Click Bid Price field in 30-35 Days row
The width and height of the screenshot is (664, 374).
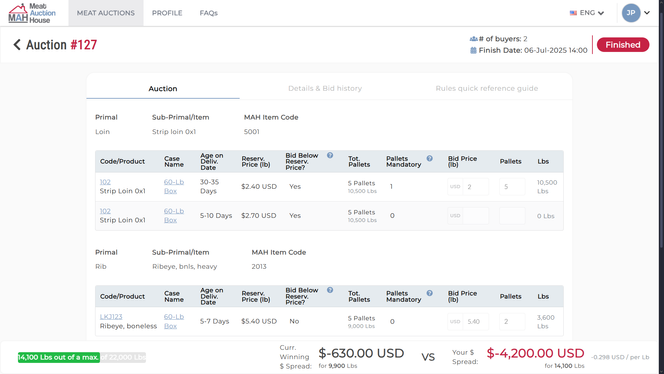point(468,186)
